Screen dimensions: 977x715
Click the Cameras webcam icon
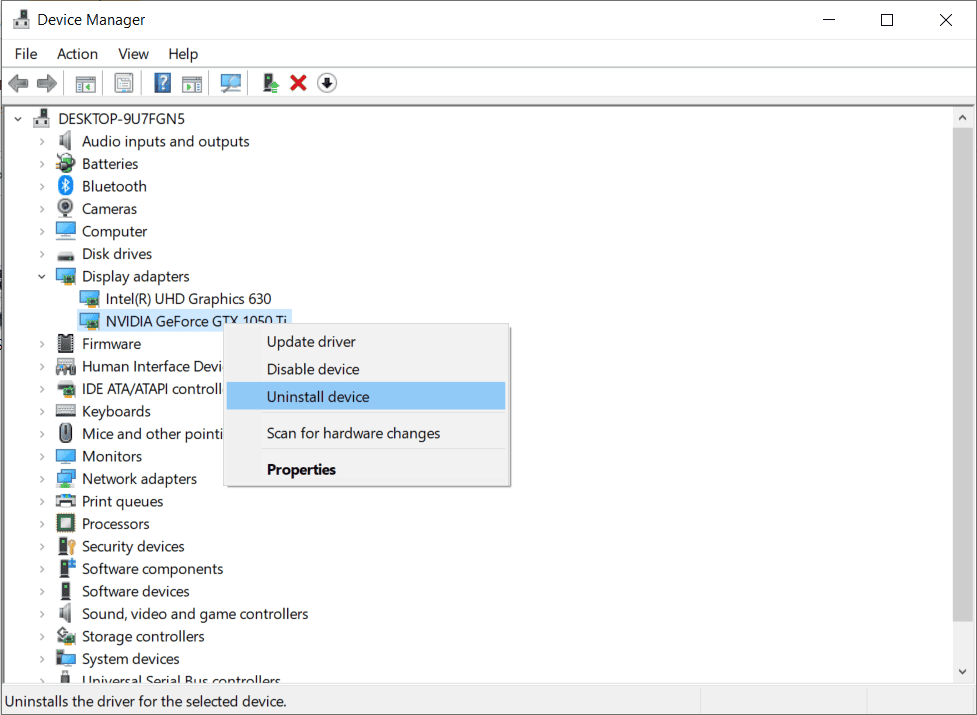[65, 208]
